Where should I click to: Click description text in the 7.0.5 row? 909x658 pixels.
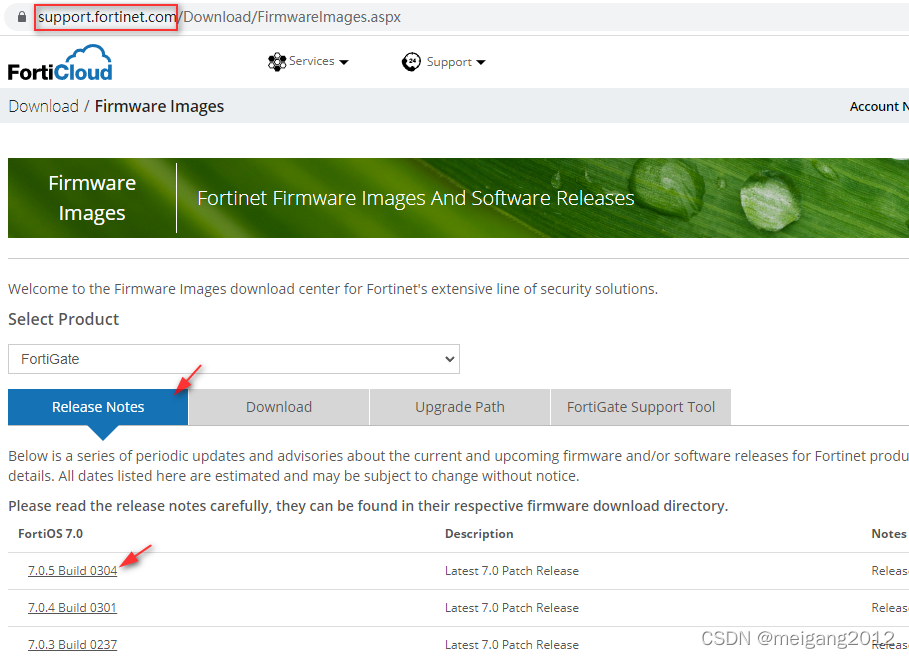(512, 570)
